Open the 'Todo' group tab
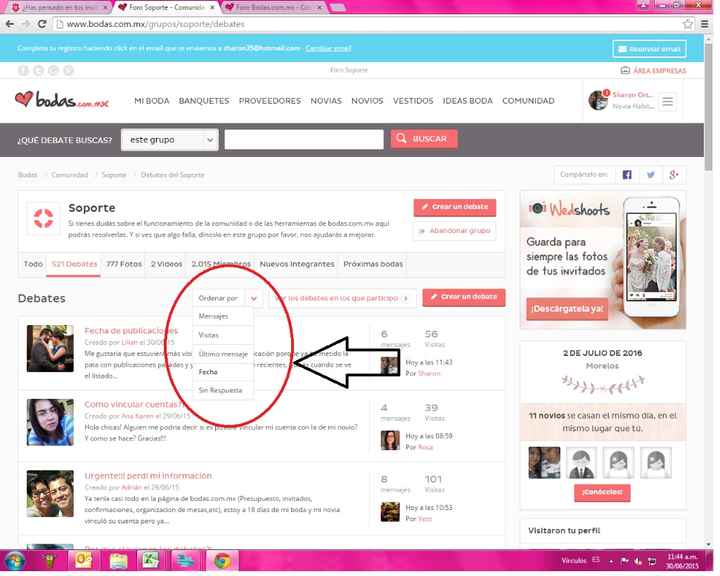 coord(33,264)
